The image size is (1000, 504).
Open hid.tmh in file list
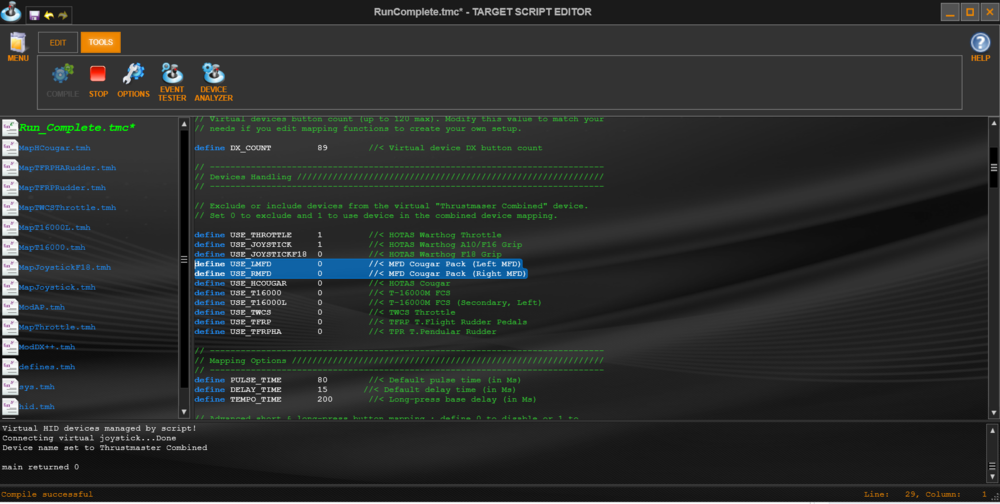click(x=37, y=406)
